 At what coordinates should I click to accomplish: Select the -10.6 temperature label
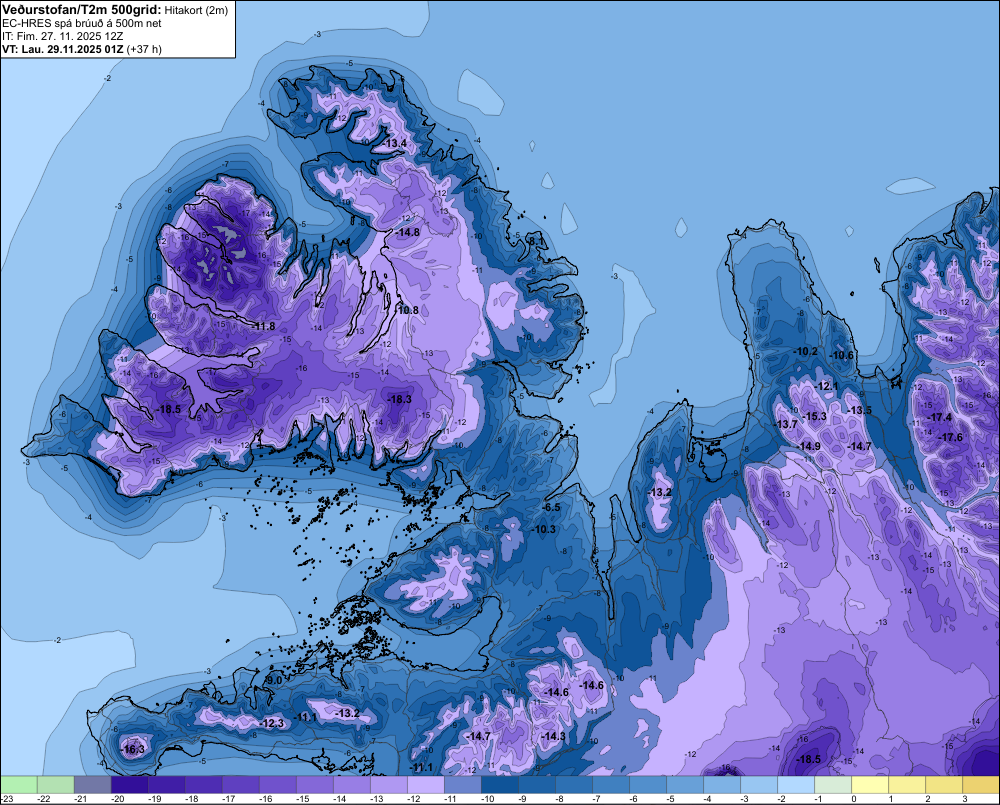pyautogui.click(x=842, y=355)
